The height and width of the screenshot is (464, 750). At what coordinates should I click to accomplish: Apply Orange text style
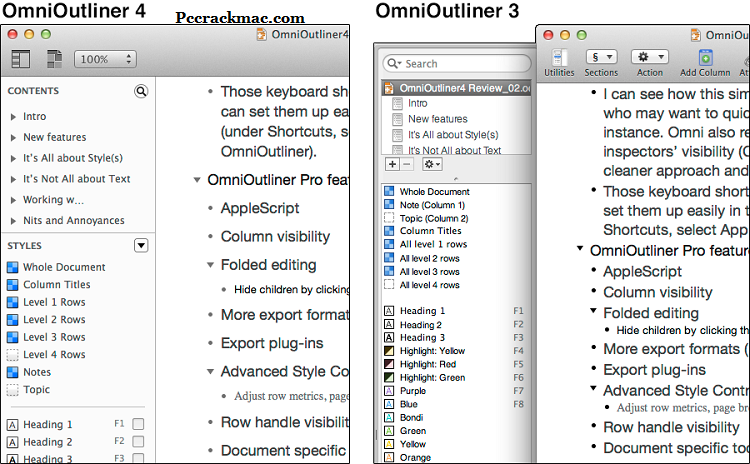(415, 458)
